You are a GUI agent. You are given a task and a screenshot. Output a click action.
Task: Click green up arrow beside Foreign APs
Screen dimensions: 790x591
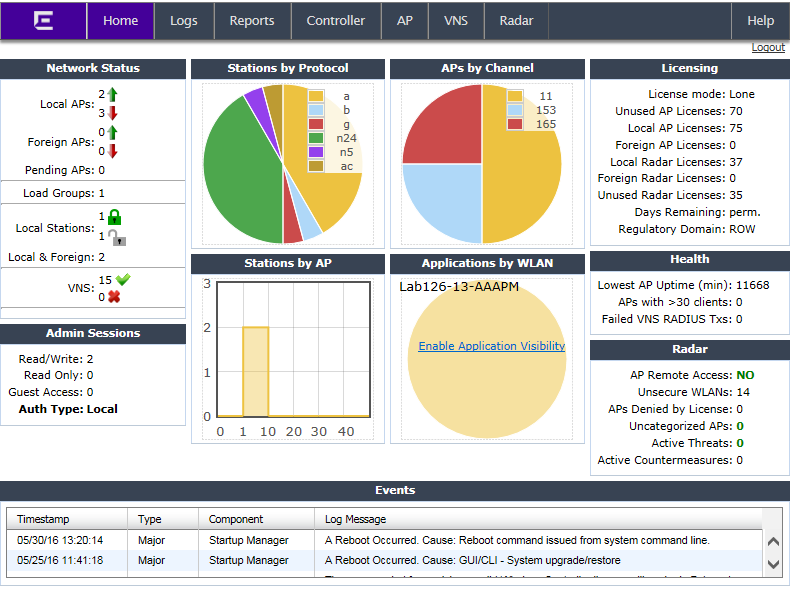click(x=113, y=132)
